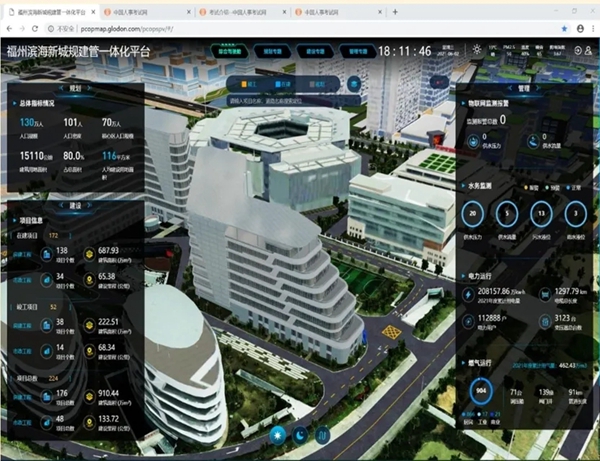600x461 pixels.
Task: Click the gas ring chart showing 904
Action: tap(481, 391)
